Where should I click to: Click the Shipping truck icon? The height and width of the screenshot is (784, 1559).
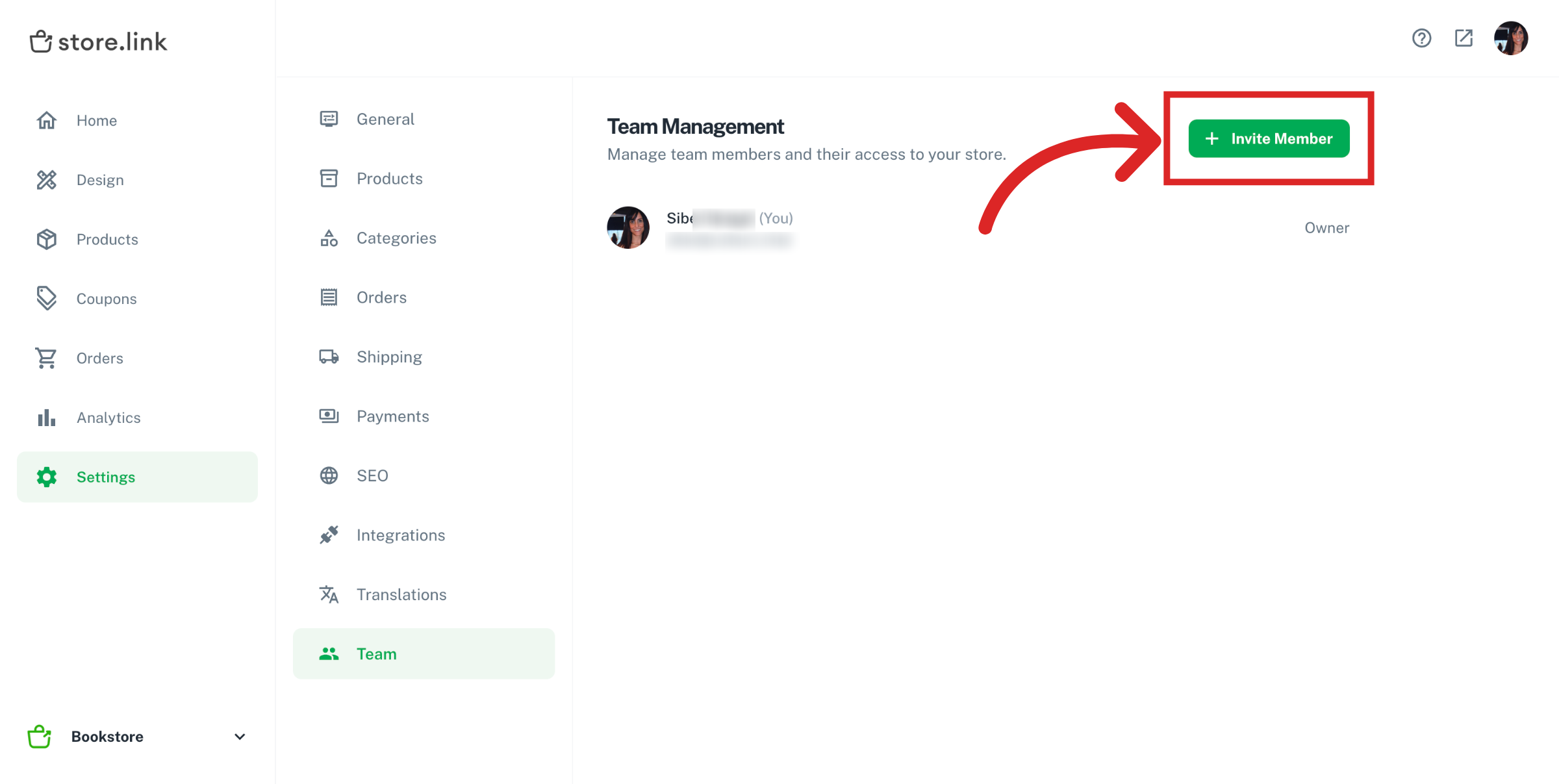(329, 356)
